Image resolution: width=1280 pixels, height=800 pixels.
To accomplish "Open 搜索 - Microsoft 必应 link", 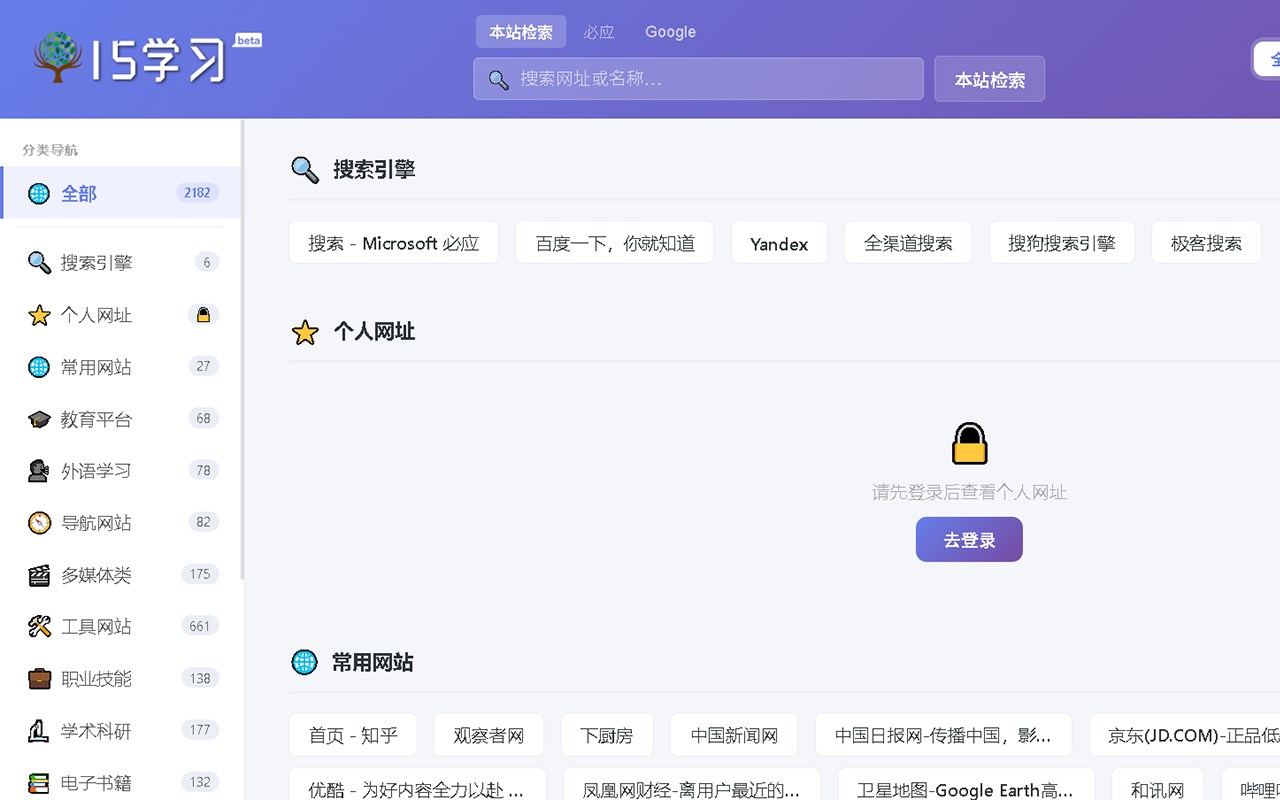I will click(394, 243).
